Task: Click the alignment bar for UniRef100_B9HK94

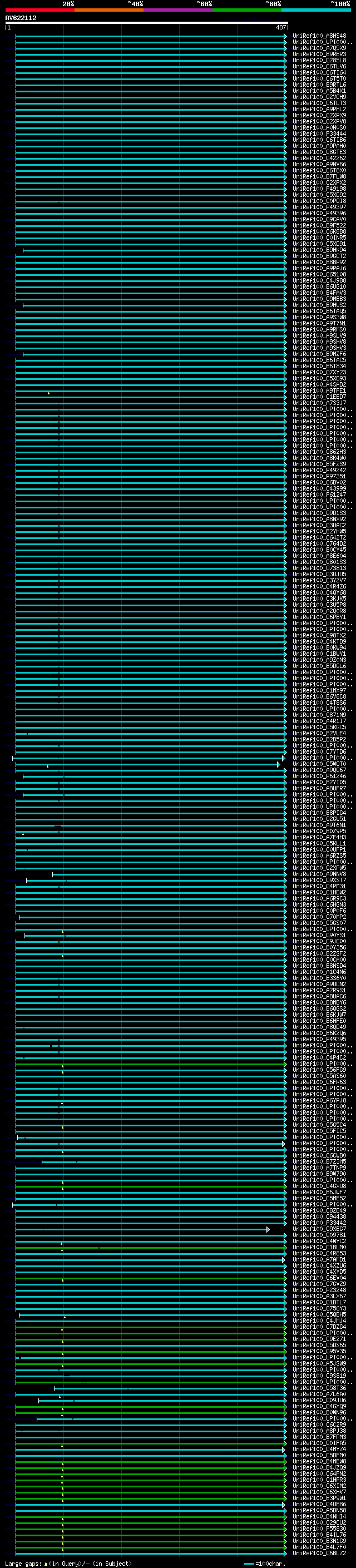Action: point(155,250)
